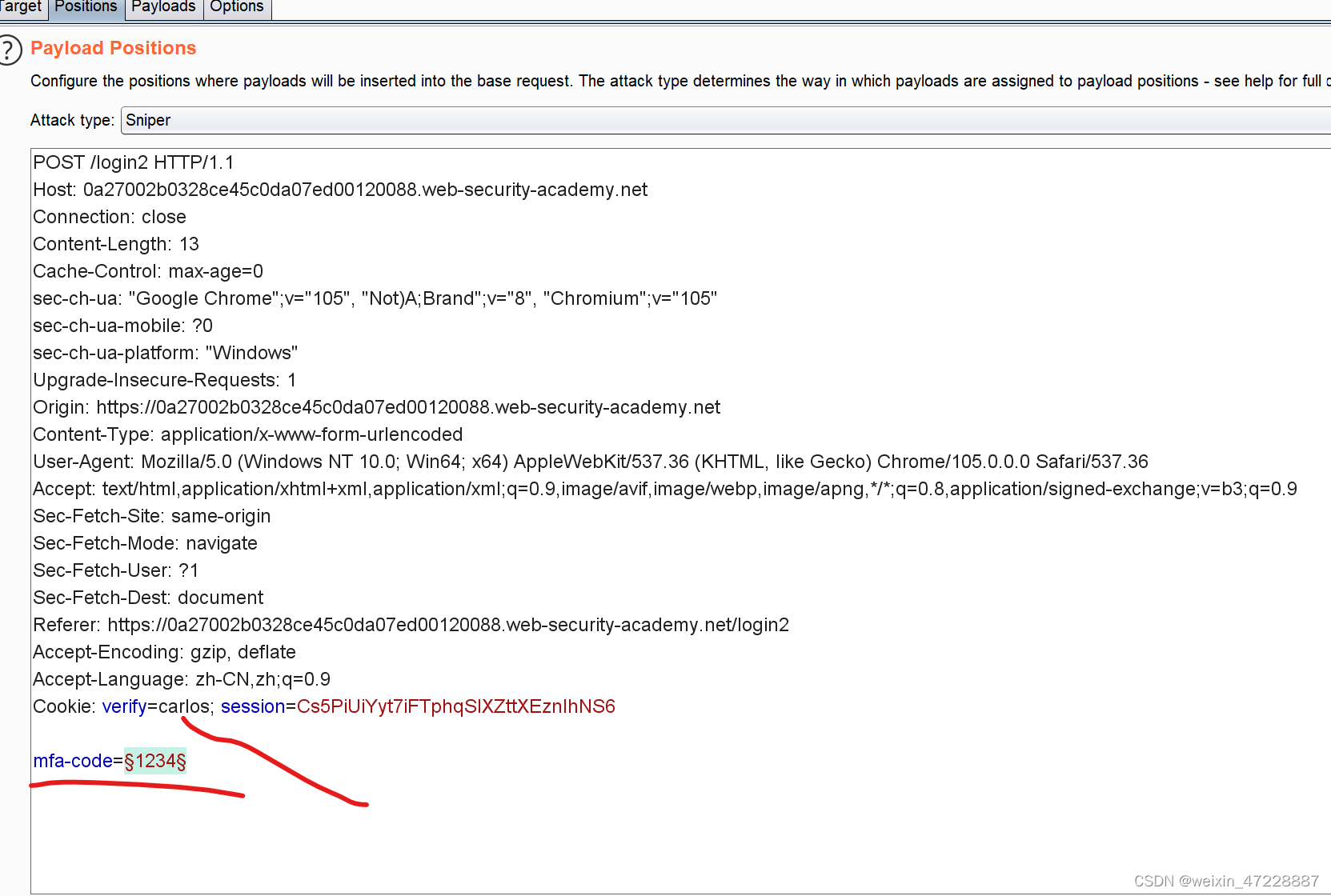Click the Origin header line
This screenshot has width=1331, height=896.
tap(377, 407)
